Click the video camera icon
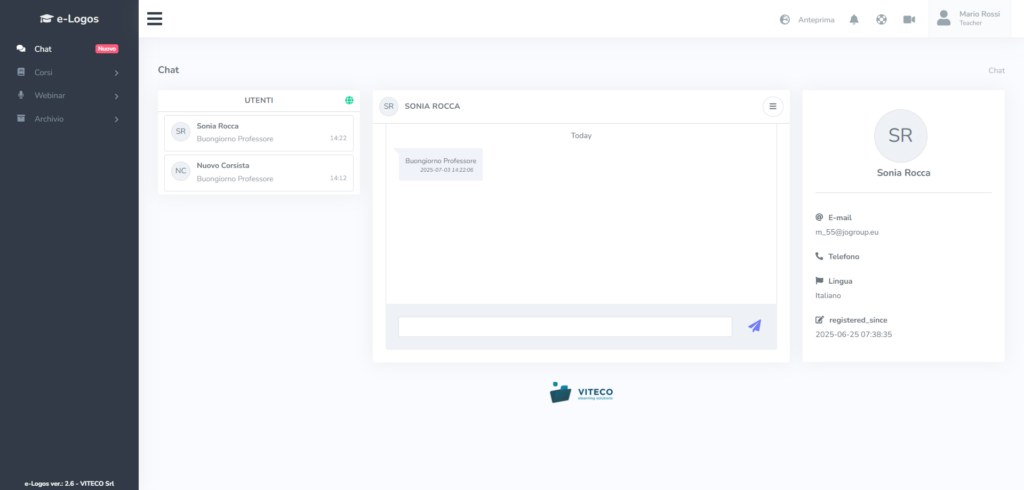This screenshot has height=490, width=1024. click(x=909, y=19)
